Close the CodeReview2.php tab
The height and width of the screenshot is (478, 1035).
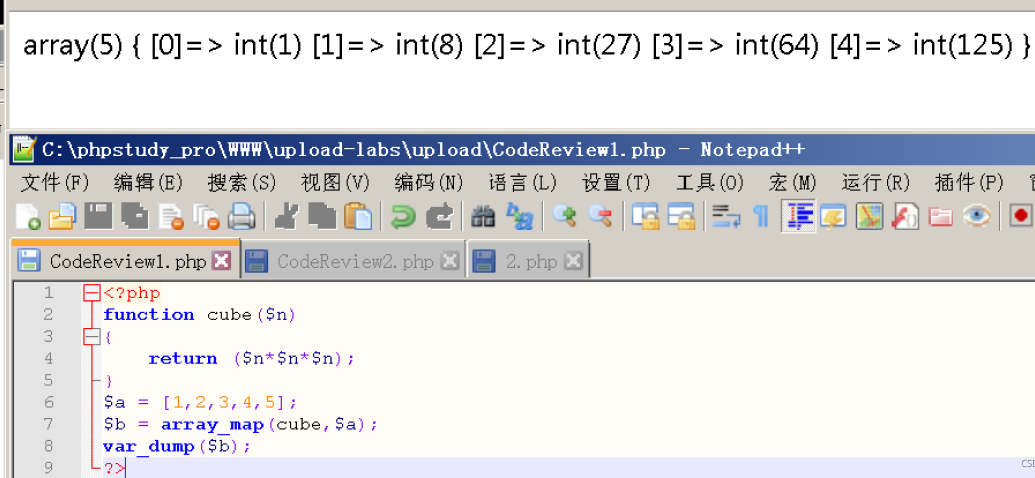tap(450, 261)
